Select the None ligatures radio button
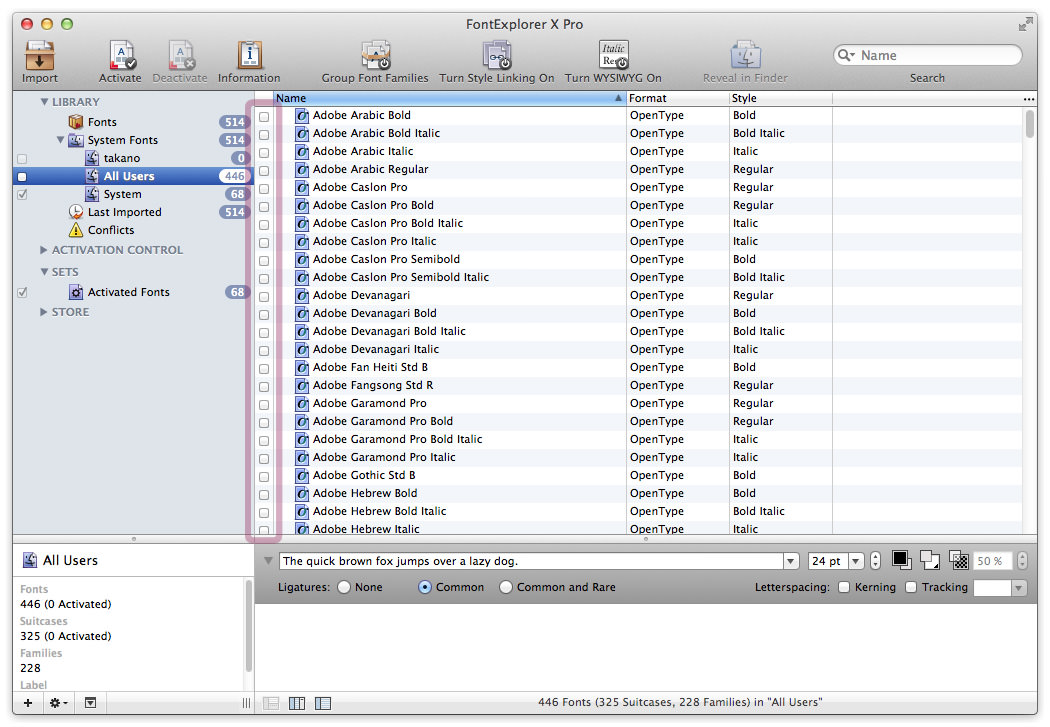 pos(344,587)
